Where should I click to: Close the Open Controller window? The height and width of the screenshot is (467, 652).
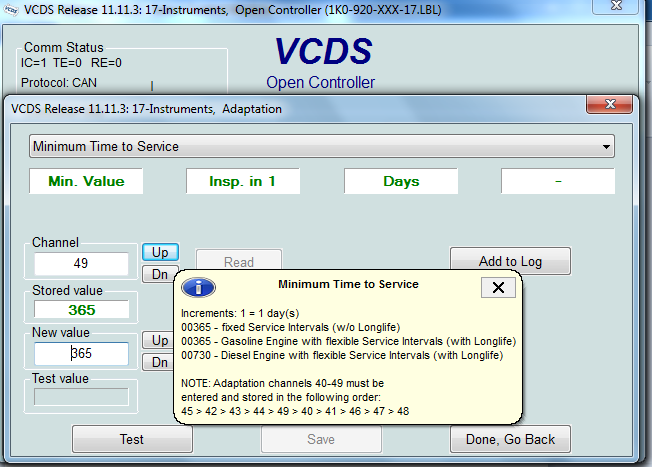[616, 6]
